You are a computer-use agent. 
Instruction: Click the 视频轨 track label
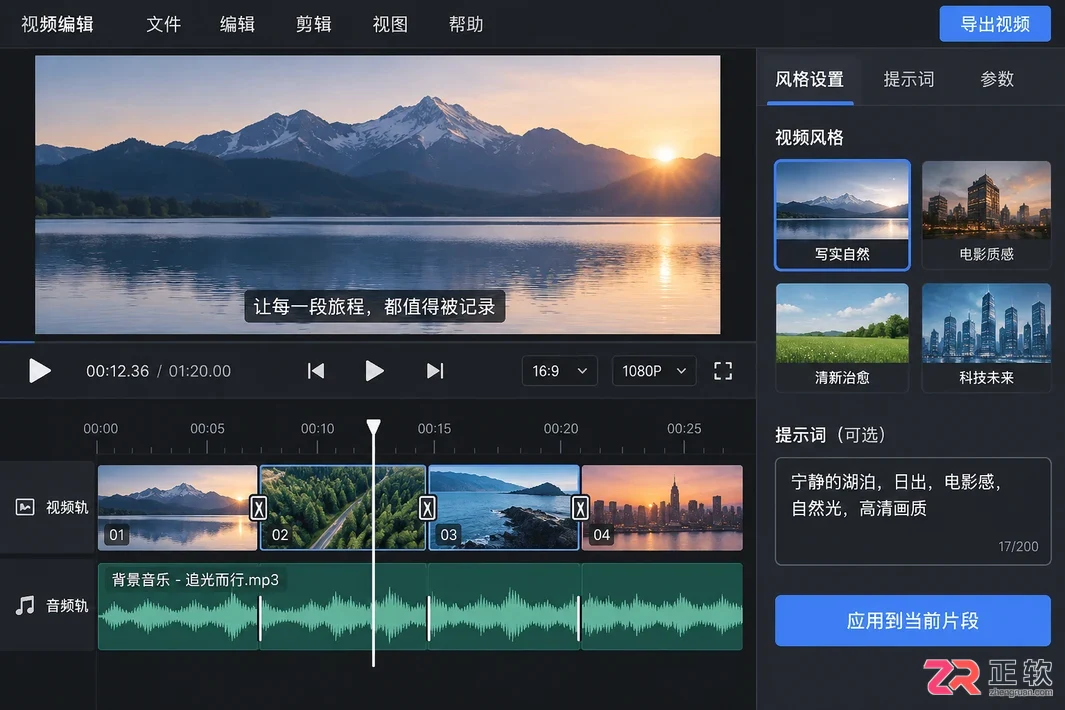click(67, 508)
